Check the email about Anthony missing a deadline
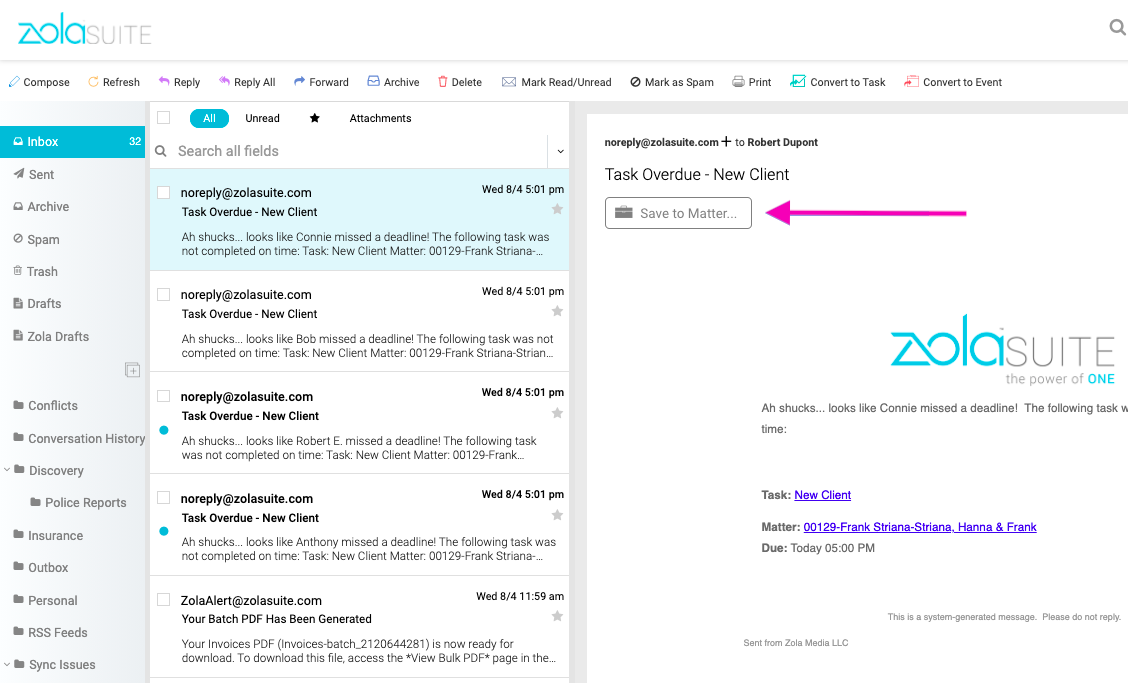The height and width of the screenshot is (683, 1128). (164, 498)
